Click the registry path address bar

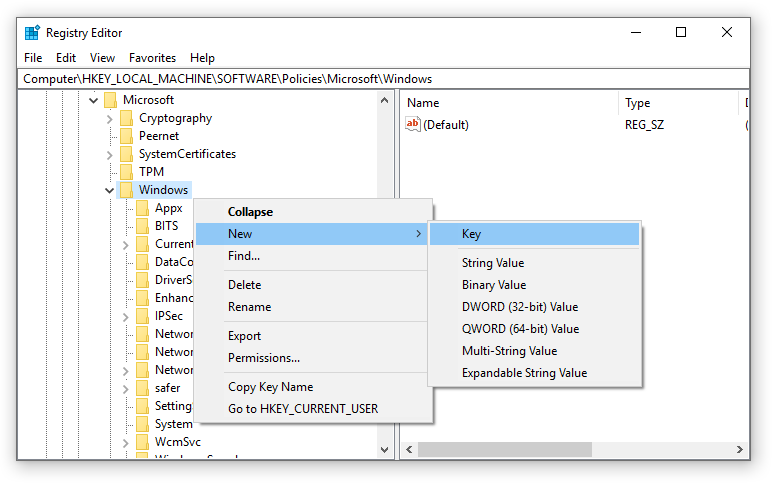coord(383,79)
